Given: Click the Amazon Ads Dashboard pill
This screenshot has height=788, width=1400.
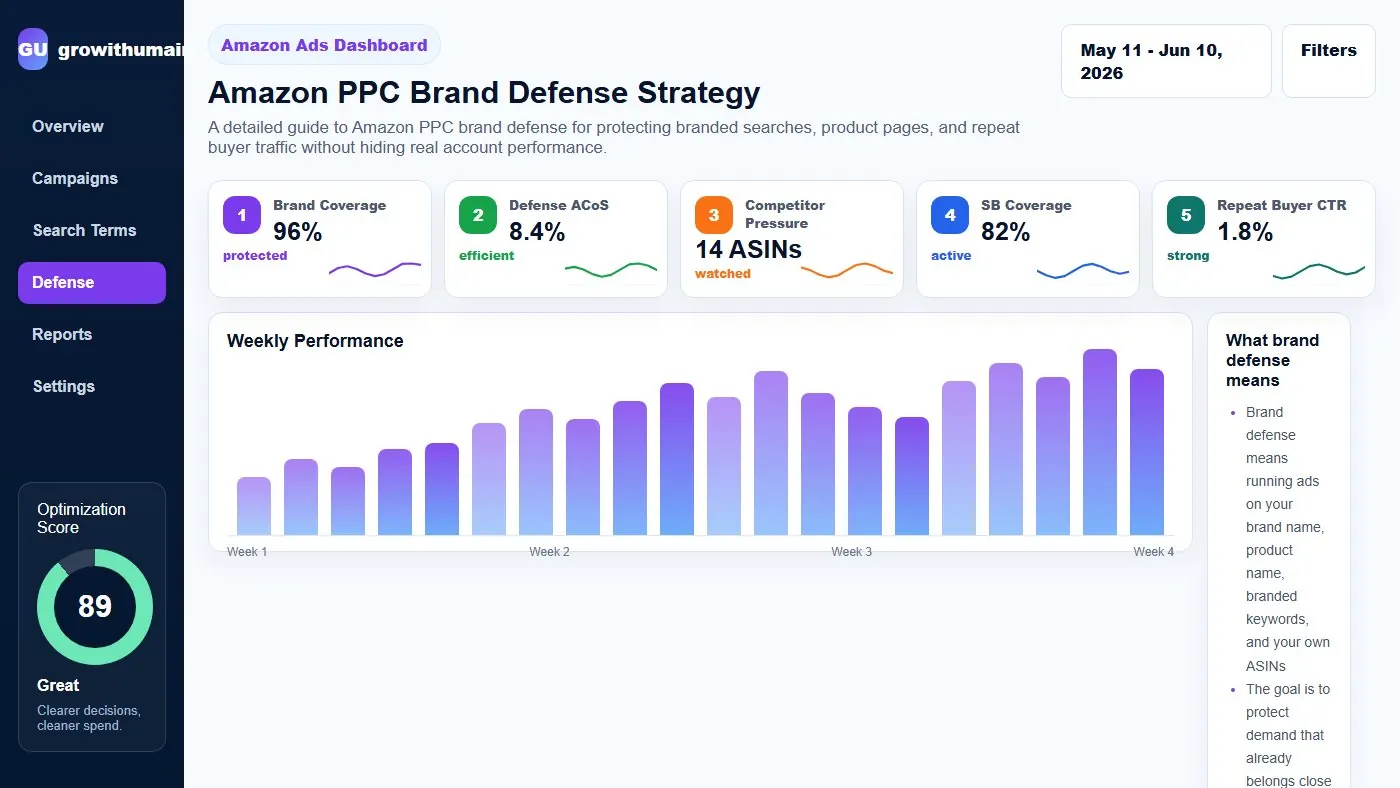Looking at the screenshot, I should [324, 45].
